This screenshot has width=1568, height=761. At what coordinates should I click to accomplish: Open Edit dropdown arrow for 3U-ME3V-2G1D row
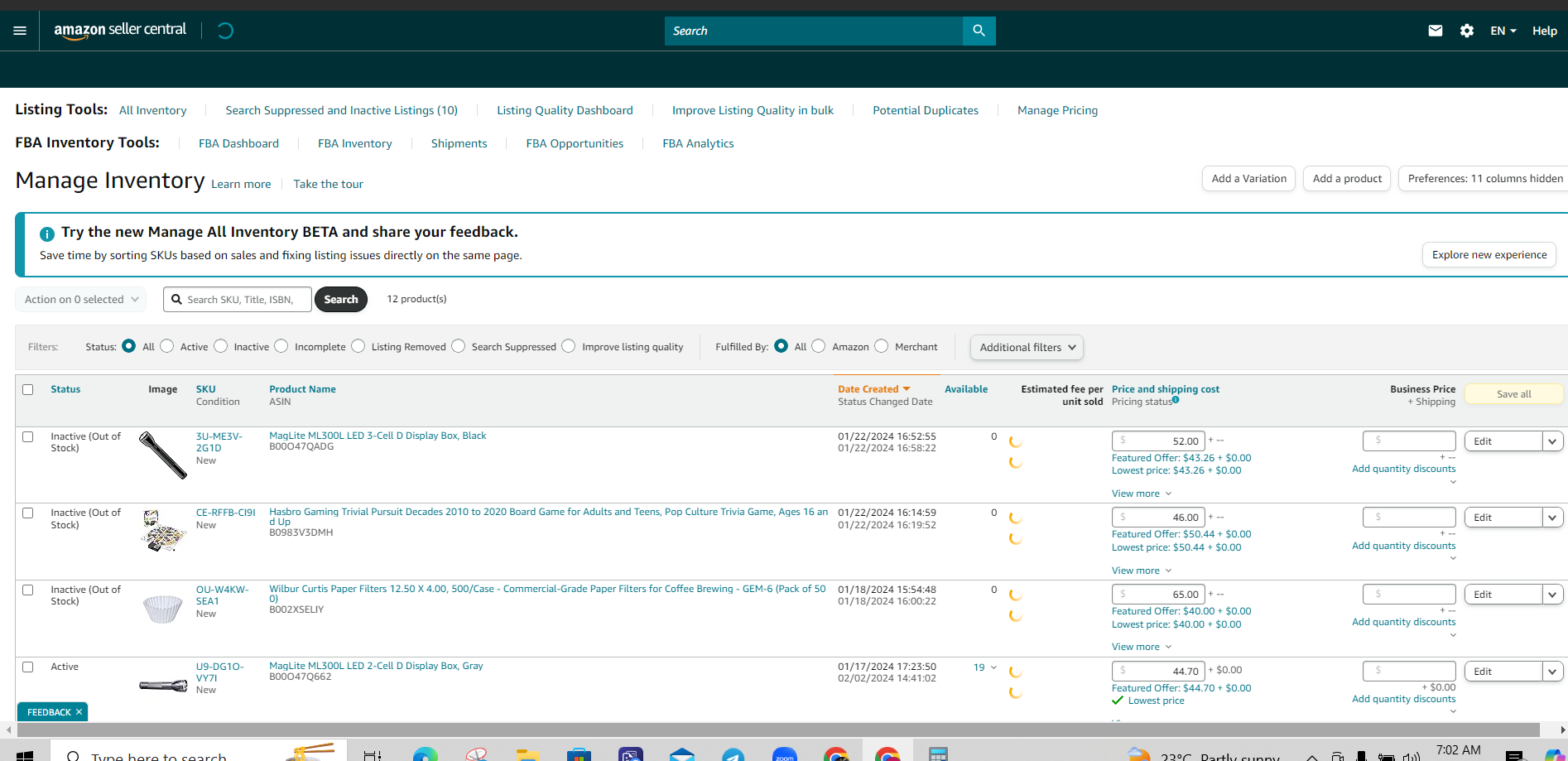point(1552,441)
